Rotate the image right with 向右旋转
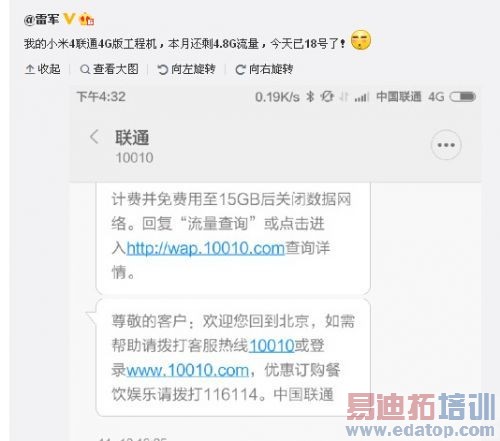 click(x=264, y=69)
